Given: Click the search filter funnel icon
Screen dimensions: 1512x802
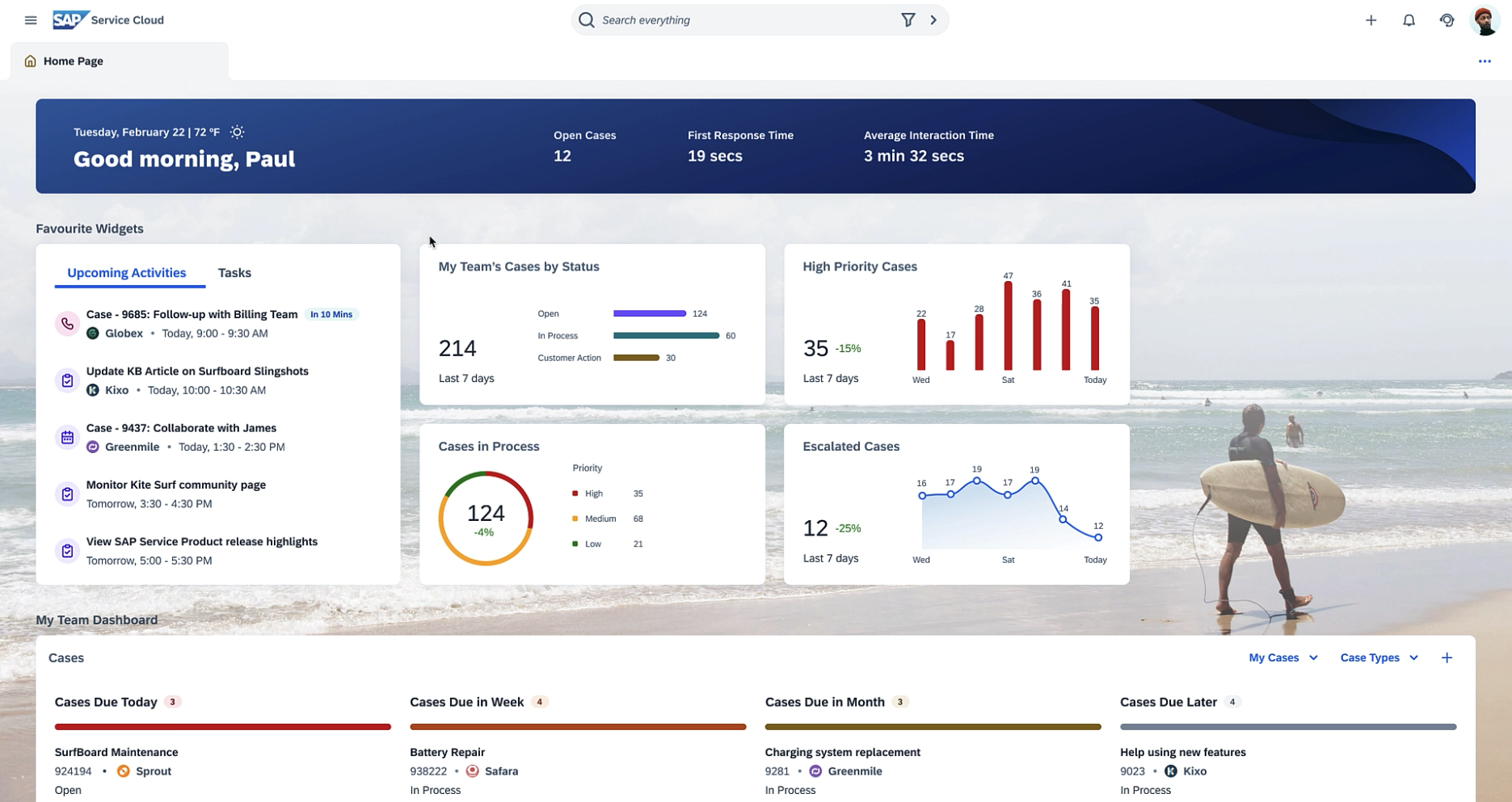Looking at the screenshot, I should (908, 20).
